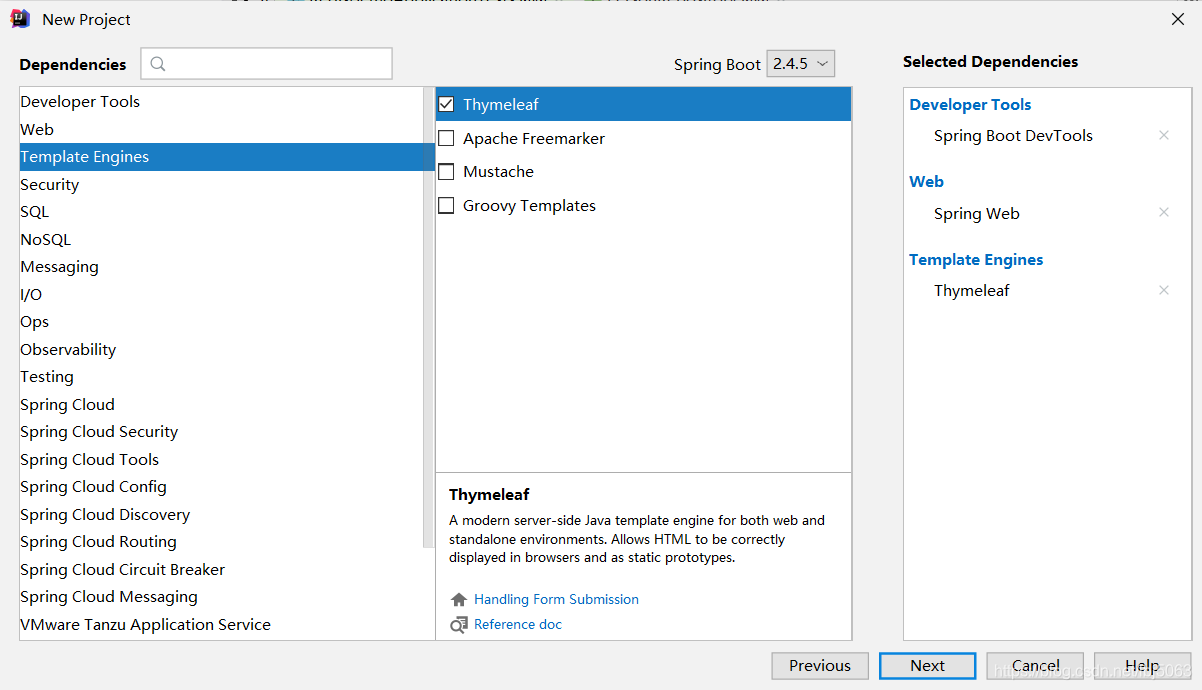Select the I/O category
Viewport: 1202px width, 690px height.
tap(221, 294)
